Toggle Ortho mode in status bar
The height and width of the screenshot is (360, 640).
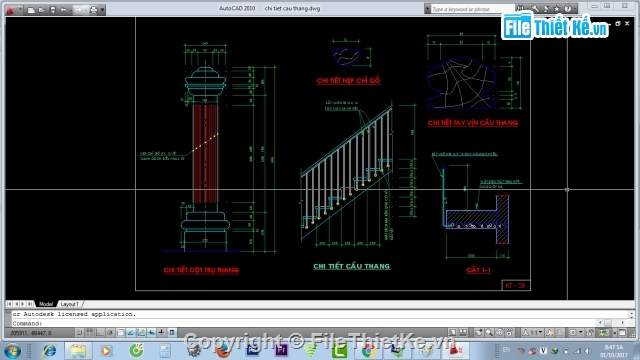point(100,333)
